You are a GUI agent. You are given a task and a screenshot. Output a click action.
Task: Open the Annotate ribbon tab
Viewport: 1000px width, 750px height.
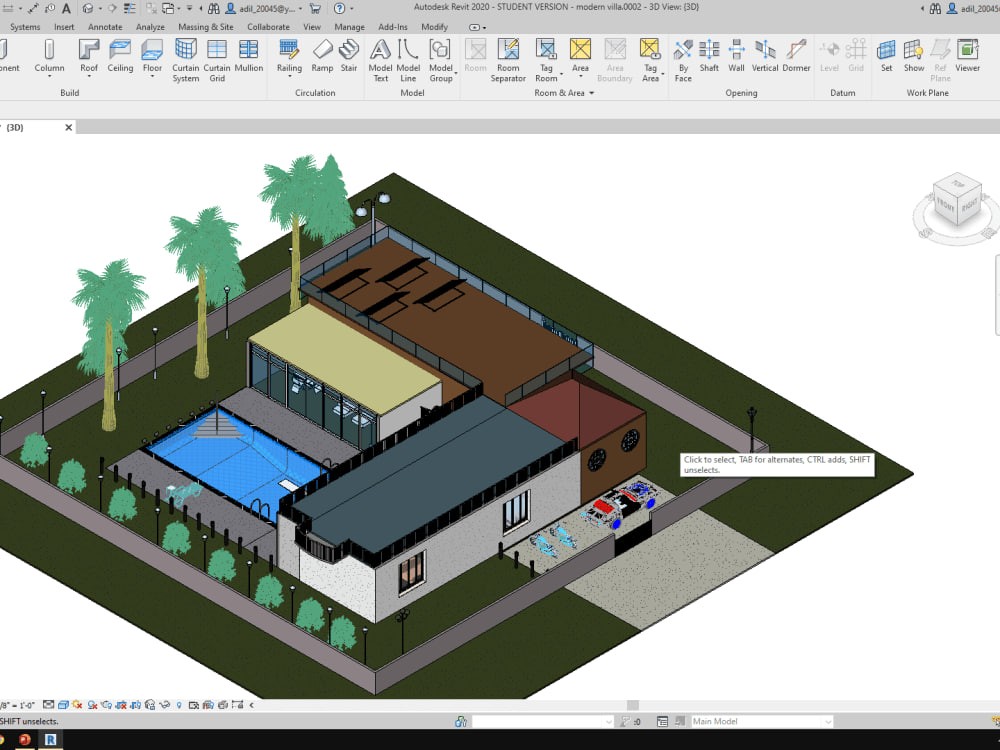(105, 27)
